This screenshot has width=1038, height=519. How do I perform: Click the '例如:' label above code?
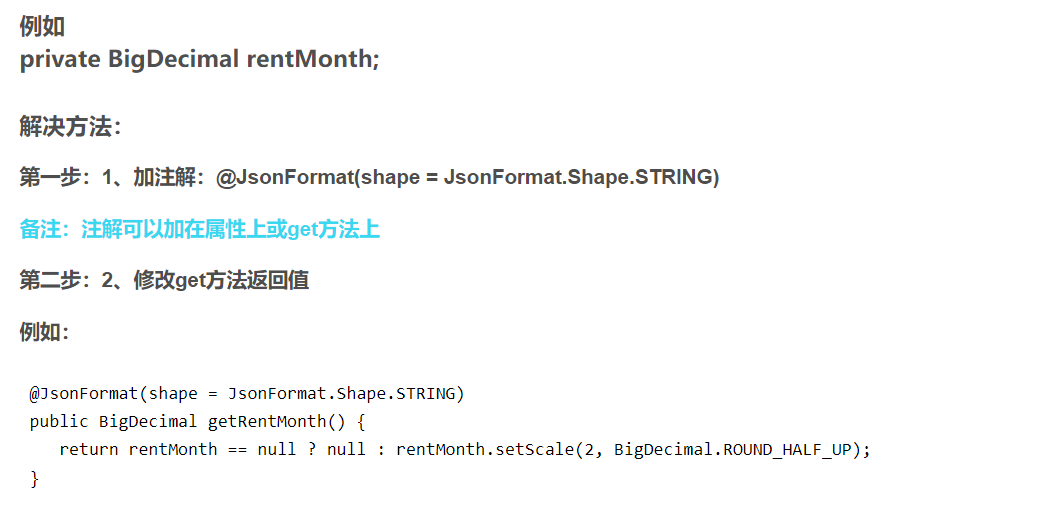click(x=44, y=332)
